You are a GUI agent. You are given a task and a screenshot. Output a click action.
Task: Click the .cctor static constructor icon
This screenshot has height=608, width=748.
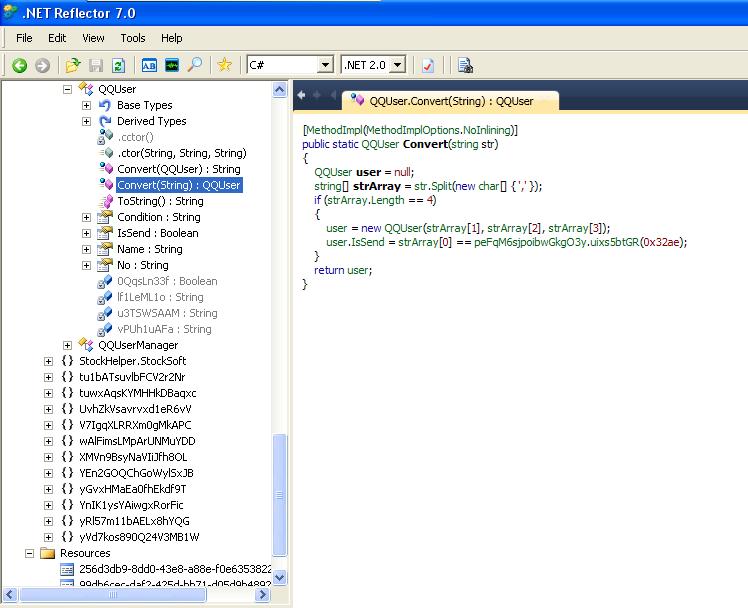pyautogui.click(x=105, y=137)
